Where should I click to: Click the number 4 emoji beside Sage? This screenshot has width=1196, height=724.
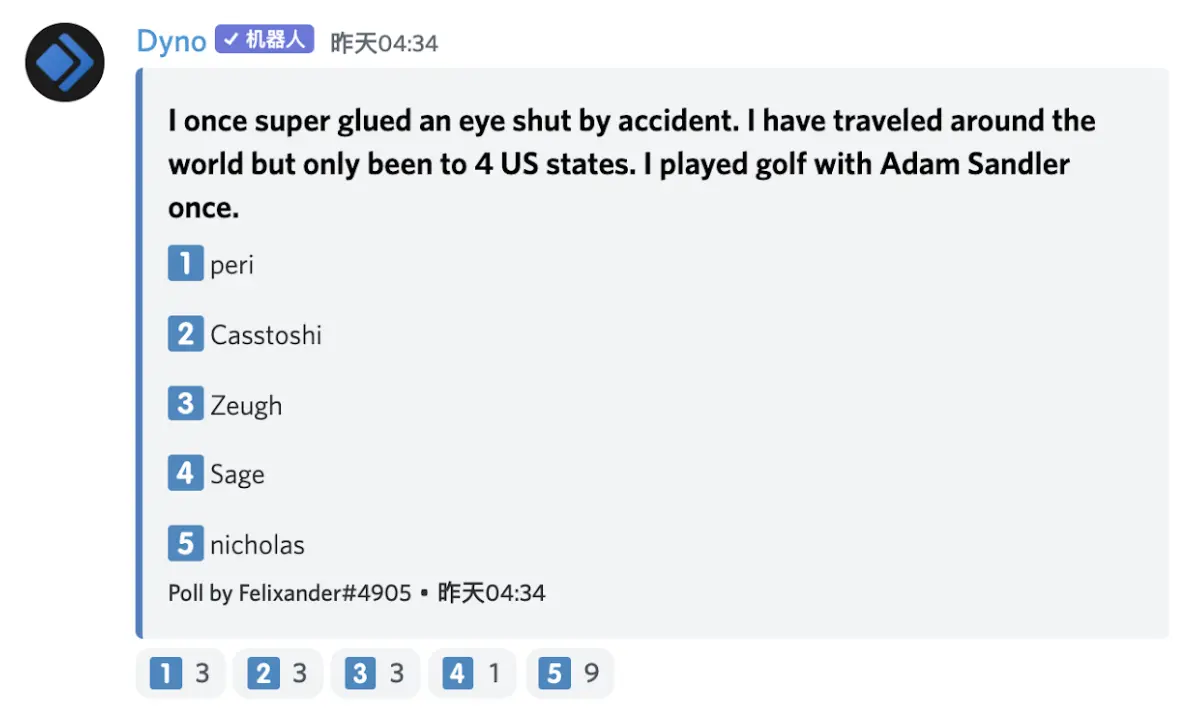pyautogui.click(x=185, y=473)
